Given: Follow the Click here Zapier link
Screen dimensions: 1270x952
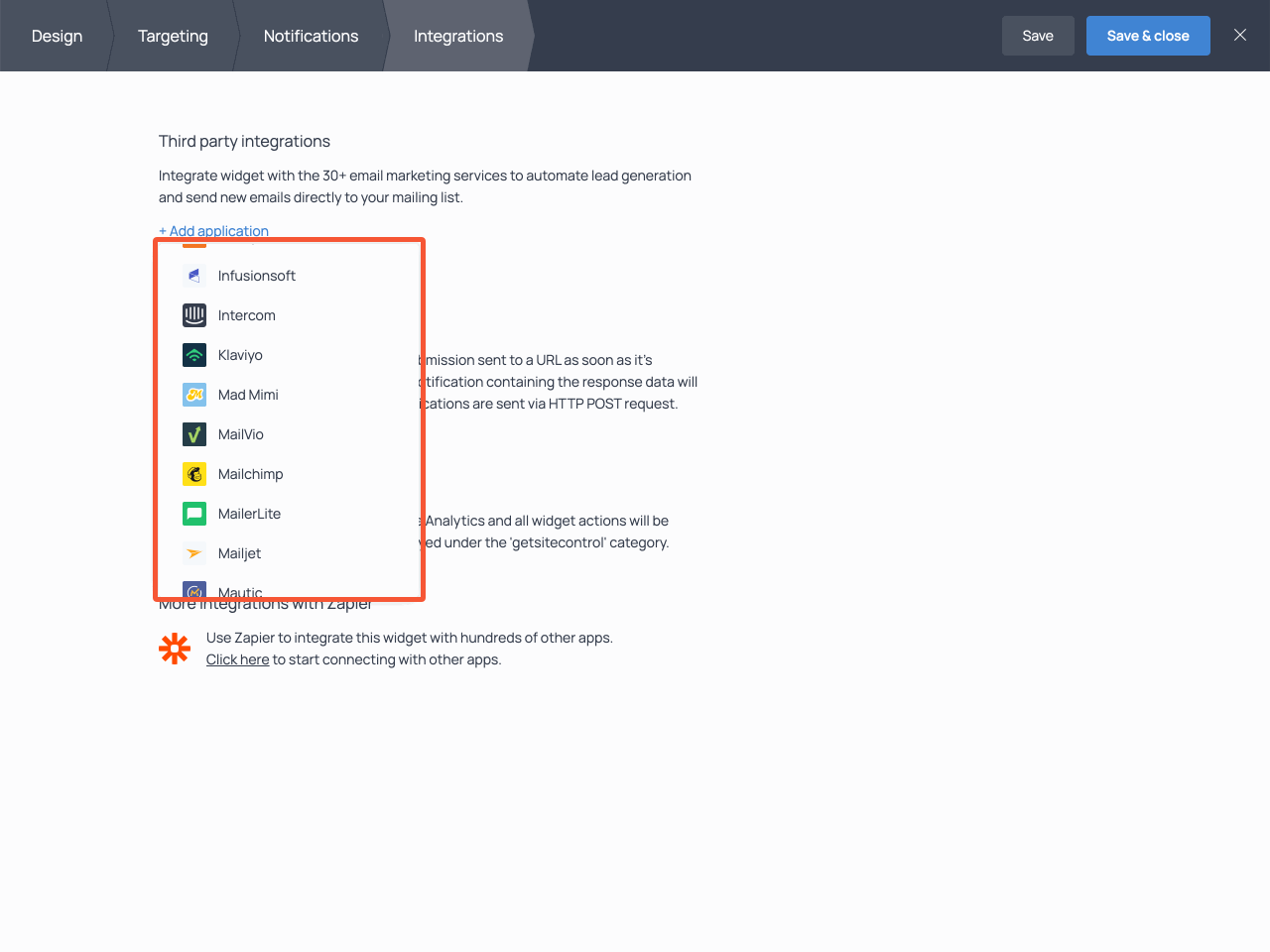Looking at the screenshot, I should [237, 658].
